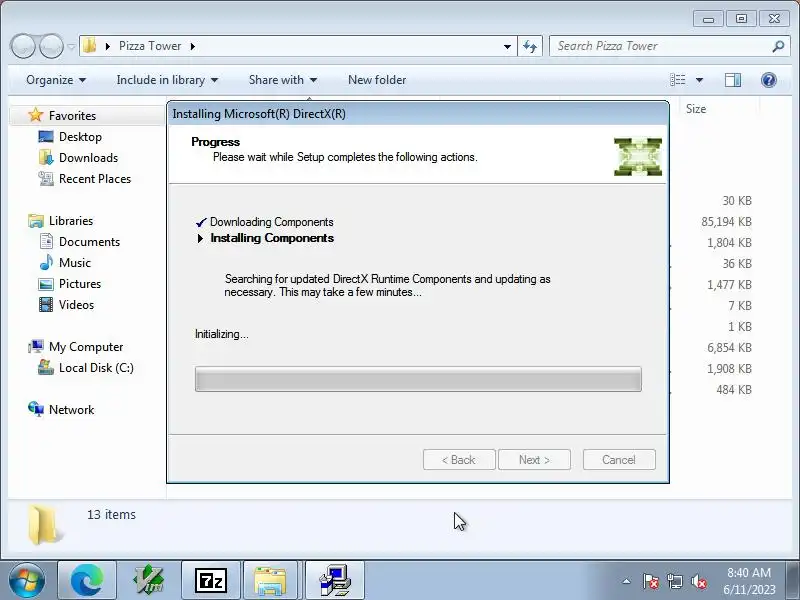Launch Microsoft Edge from taskbar
Image resolution: width=800 pixels, height=600 pixels.
click(x=87, y=581)
